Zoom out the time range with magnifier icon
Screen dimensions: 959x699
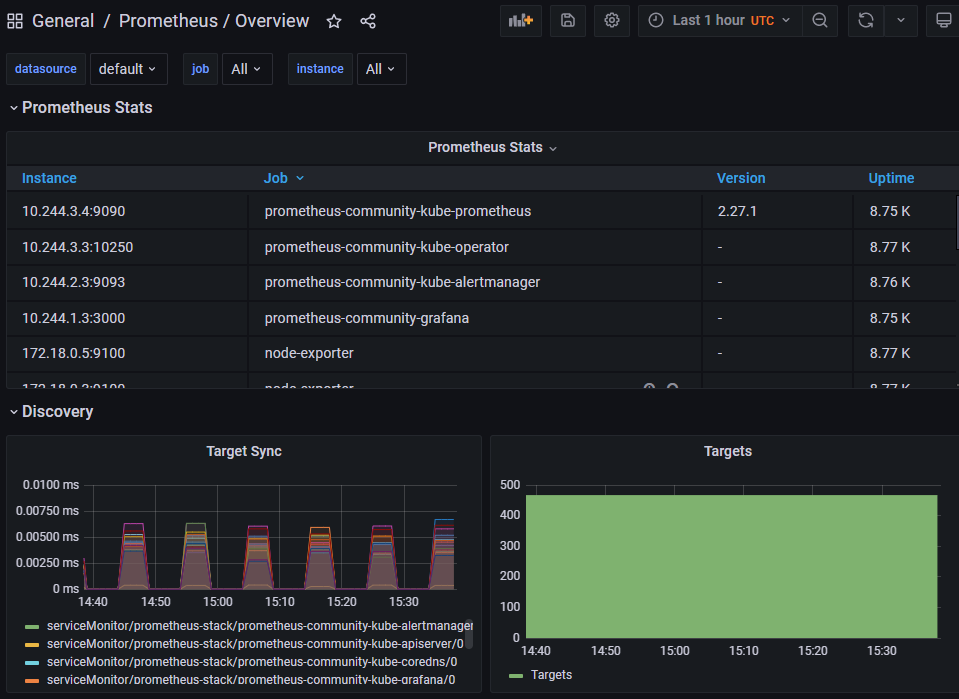820,20
